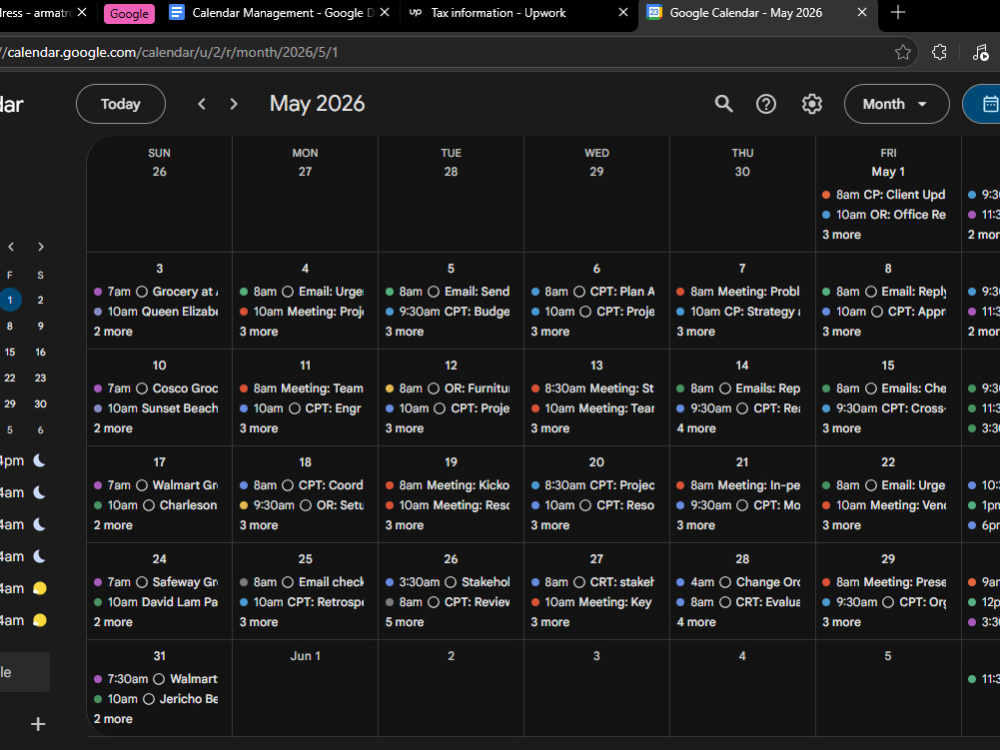Close the Calendar Management Google Docs tab
Image resolution: width=1000 pixels, height=750 pixels.
[x=385, y=13]
